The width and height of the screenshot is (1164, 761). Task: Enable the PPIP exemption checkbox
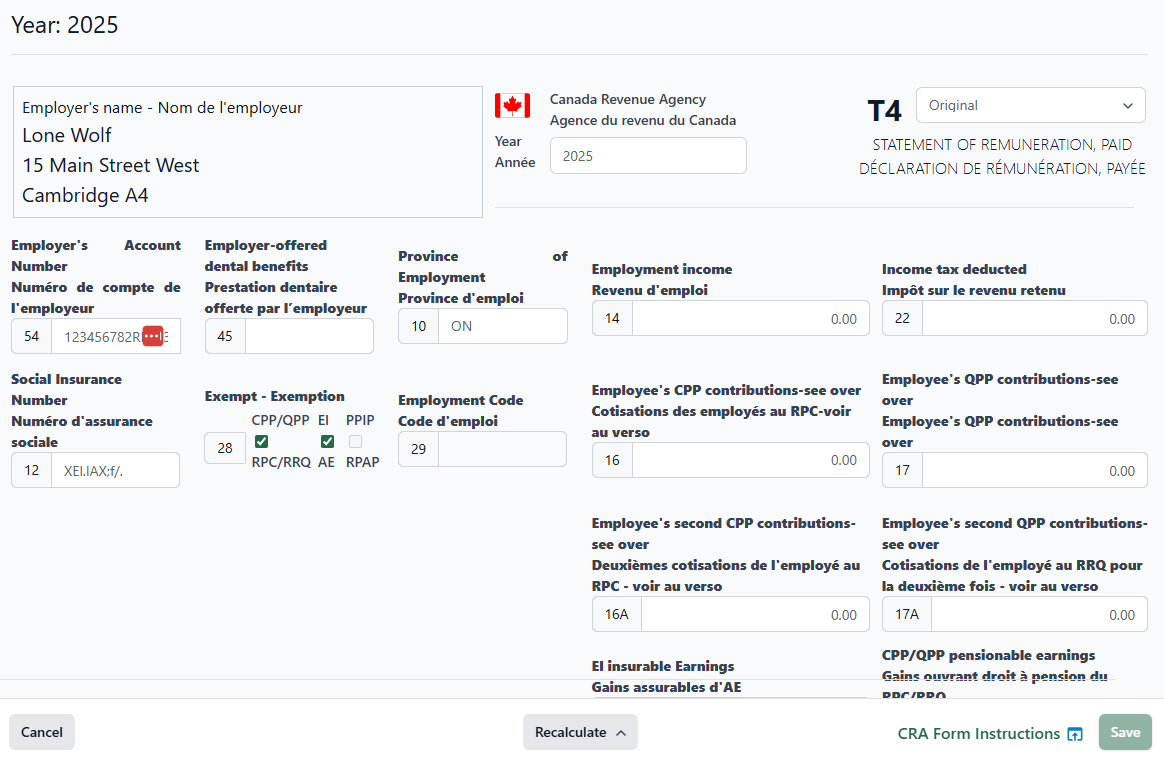click(356, 441)
